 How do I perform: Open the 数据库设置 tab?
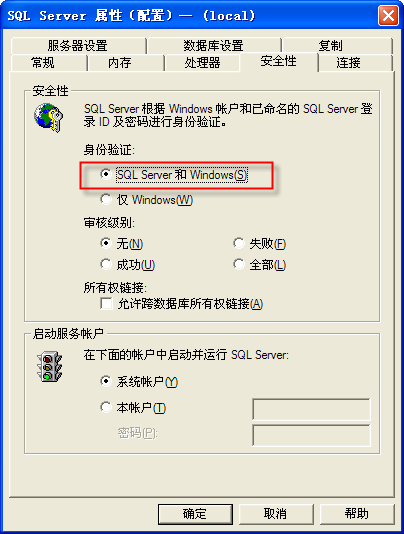coord(214,45)
